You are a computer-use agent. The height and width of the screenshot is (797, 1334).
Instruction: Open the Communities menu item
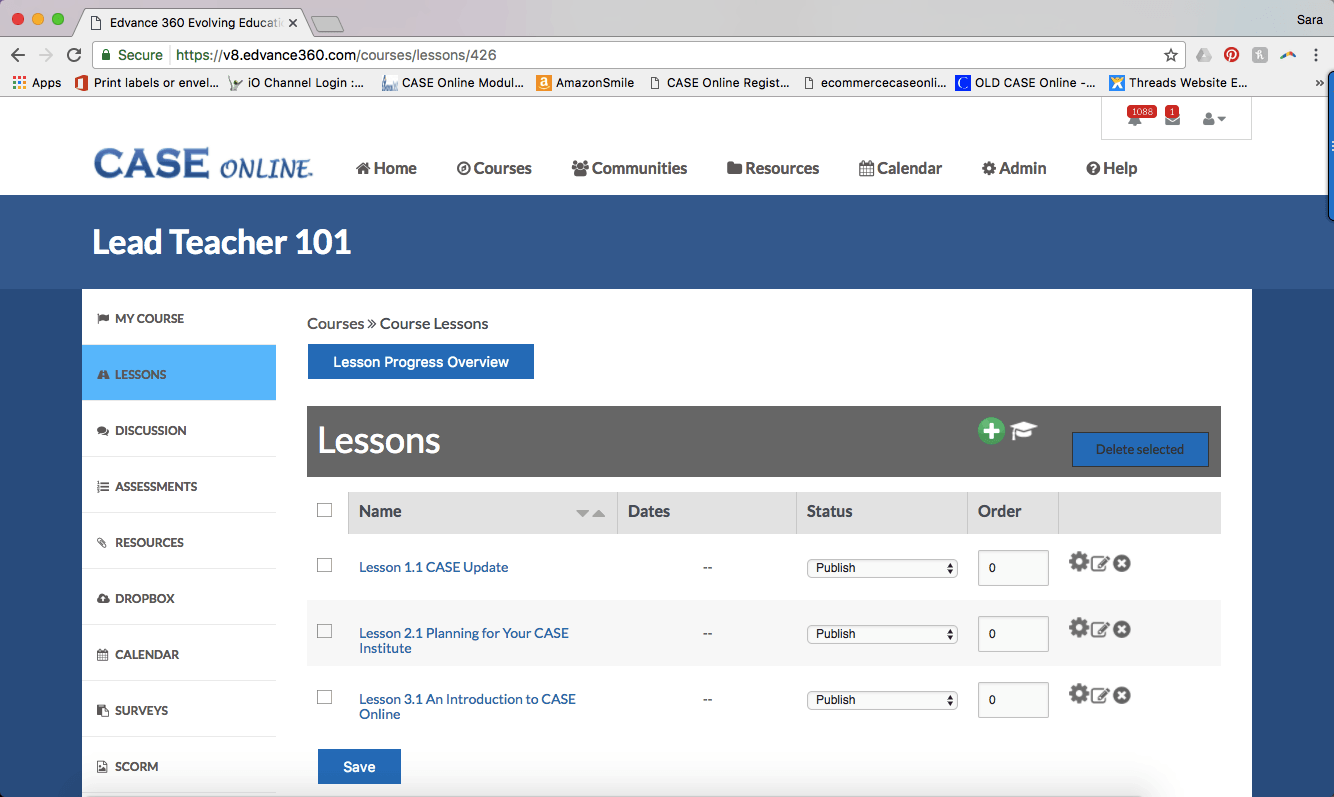pyautogui.click(x=629, y=168)
